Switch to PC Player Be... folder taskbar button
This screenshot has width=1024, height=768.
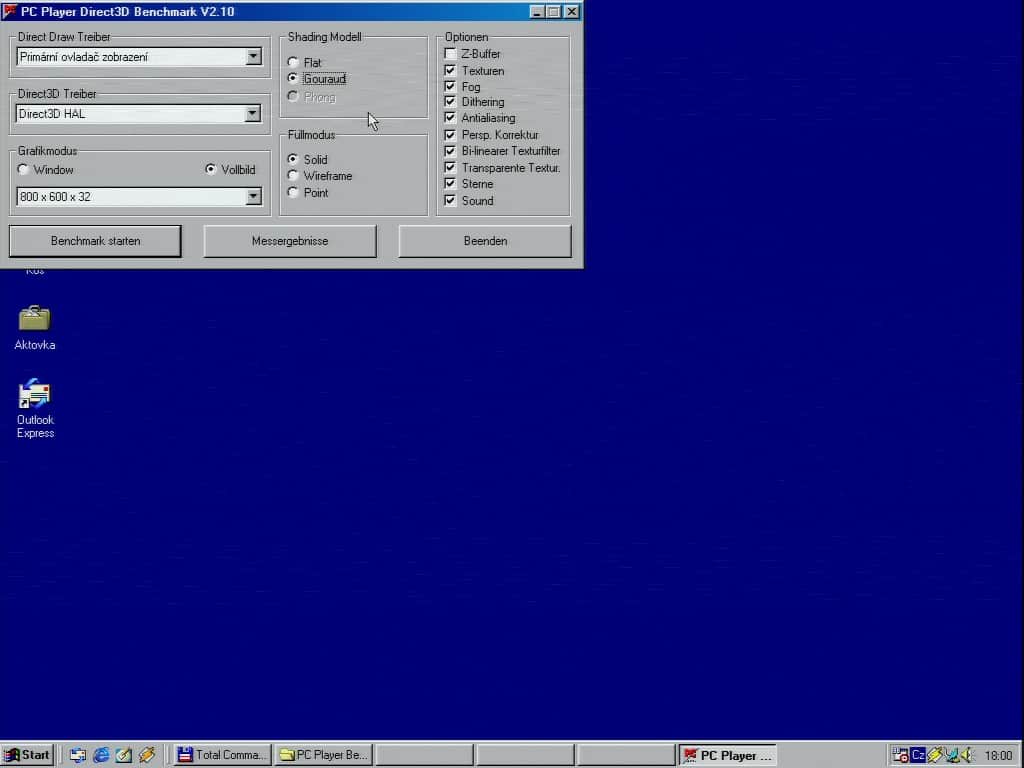[x=324, y=755]
